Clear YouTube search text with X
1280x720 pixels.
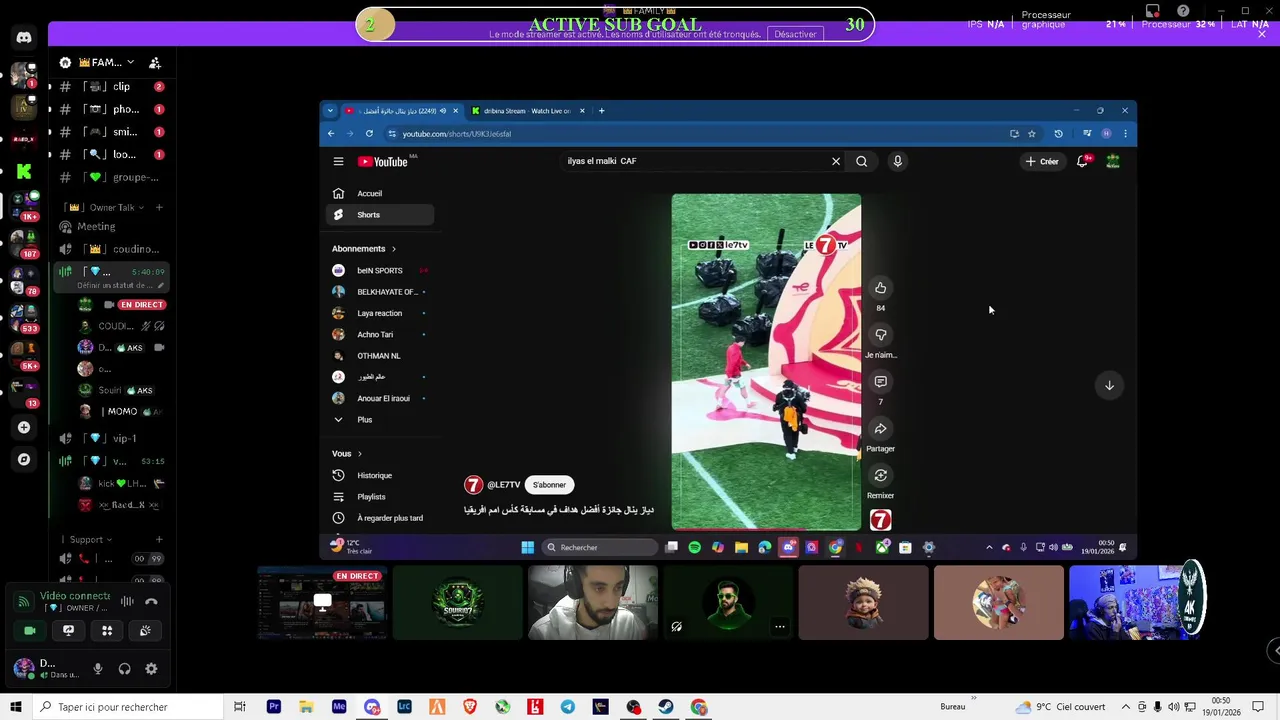tap(836, 161)
